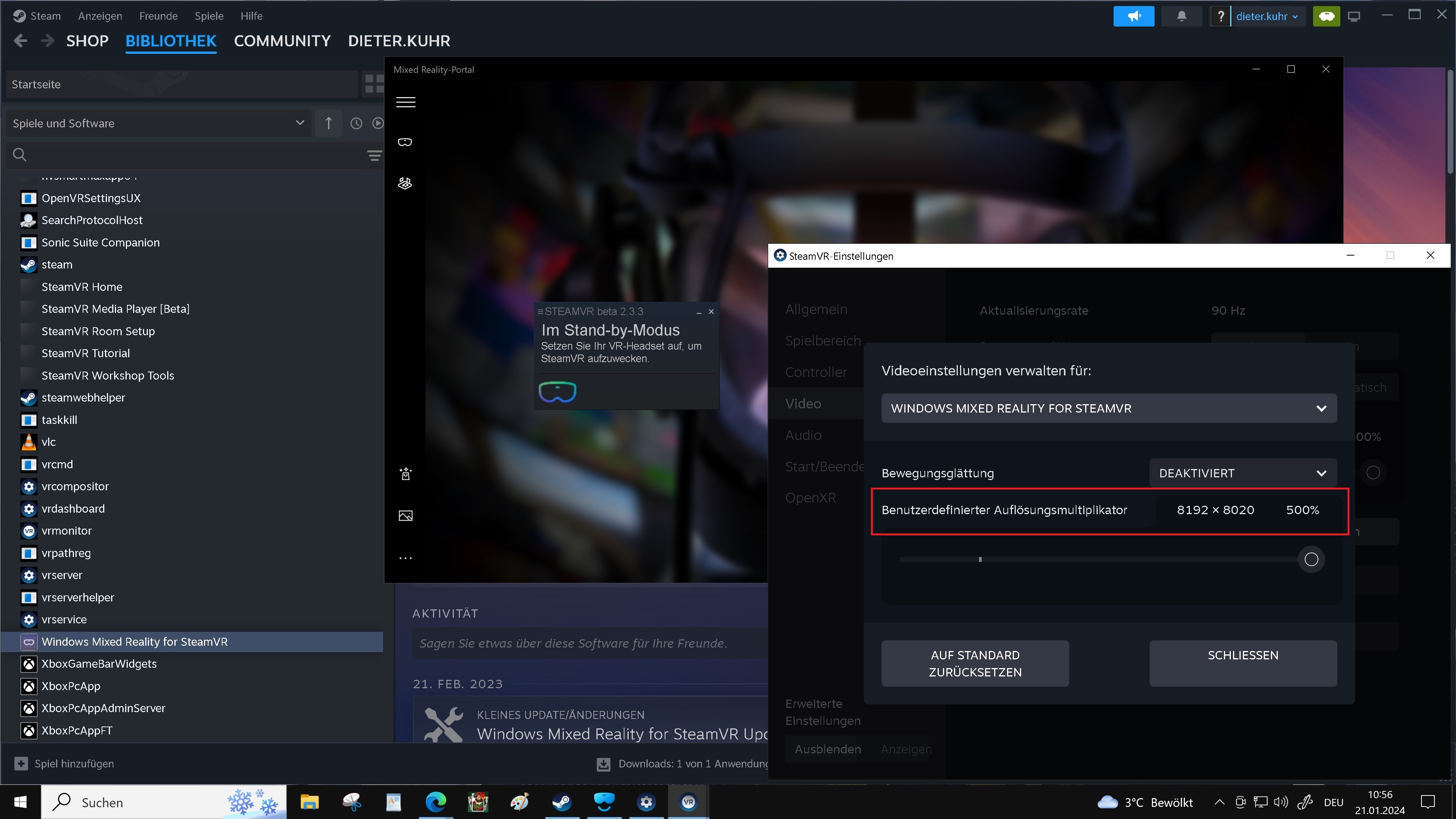Click the clock icon in library filters
1456x819 pixels.
coord(356,123)
